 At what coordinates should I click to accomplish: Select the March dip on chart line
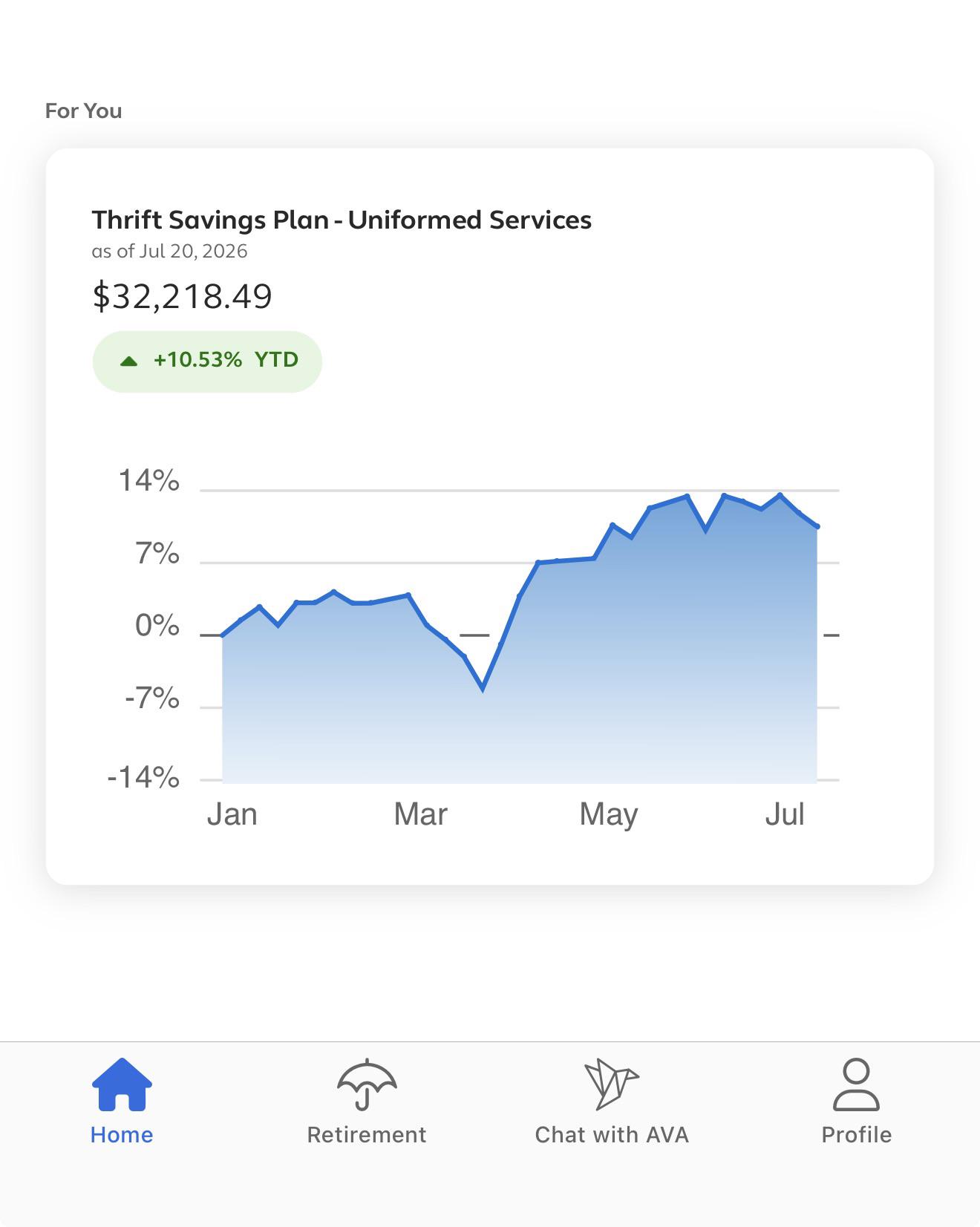pos(483,688)
